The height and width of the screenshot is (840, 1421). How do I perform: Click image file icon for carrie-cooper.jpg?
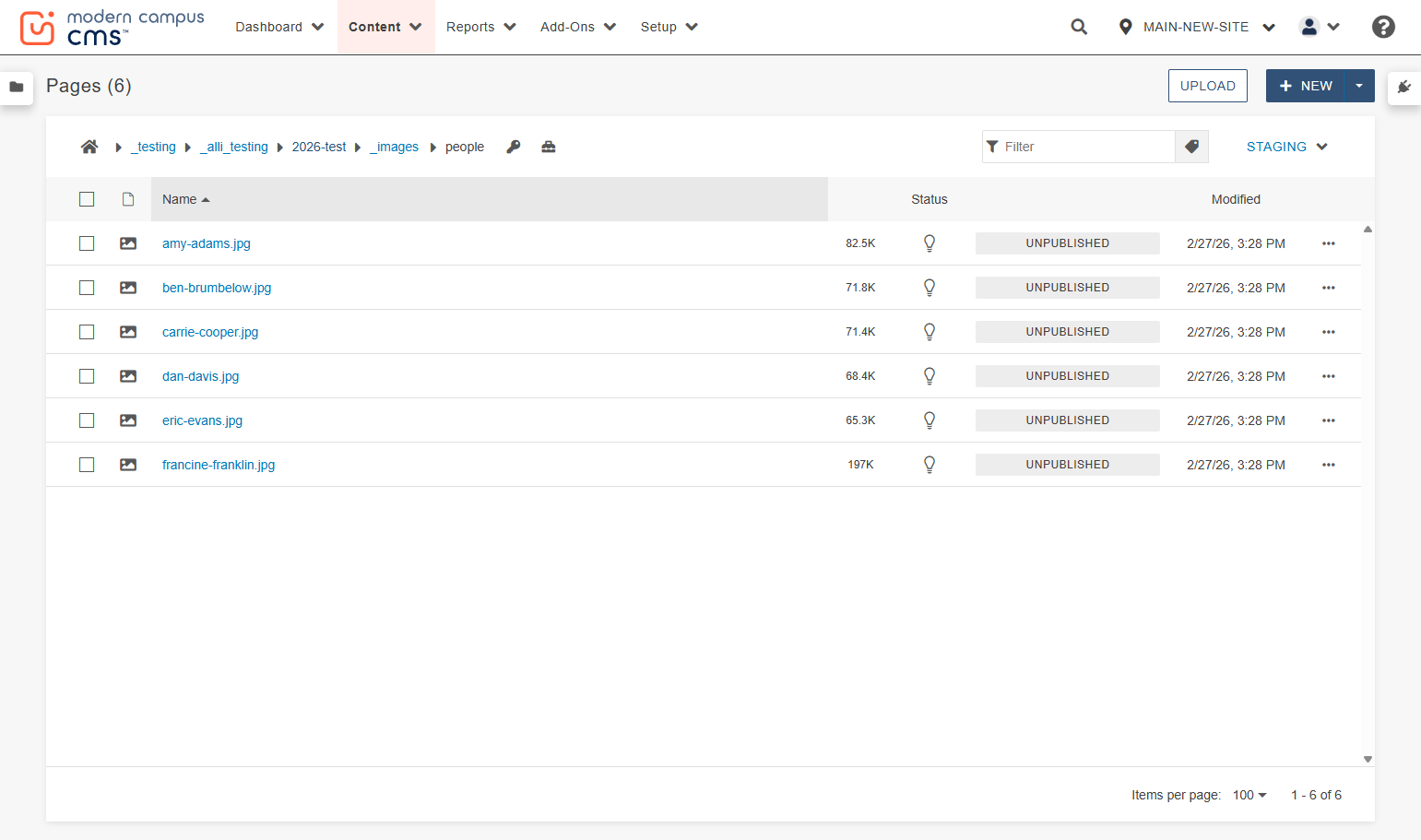[x=128, y=332]
